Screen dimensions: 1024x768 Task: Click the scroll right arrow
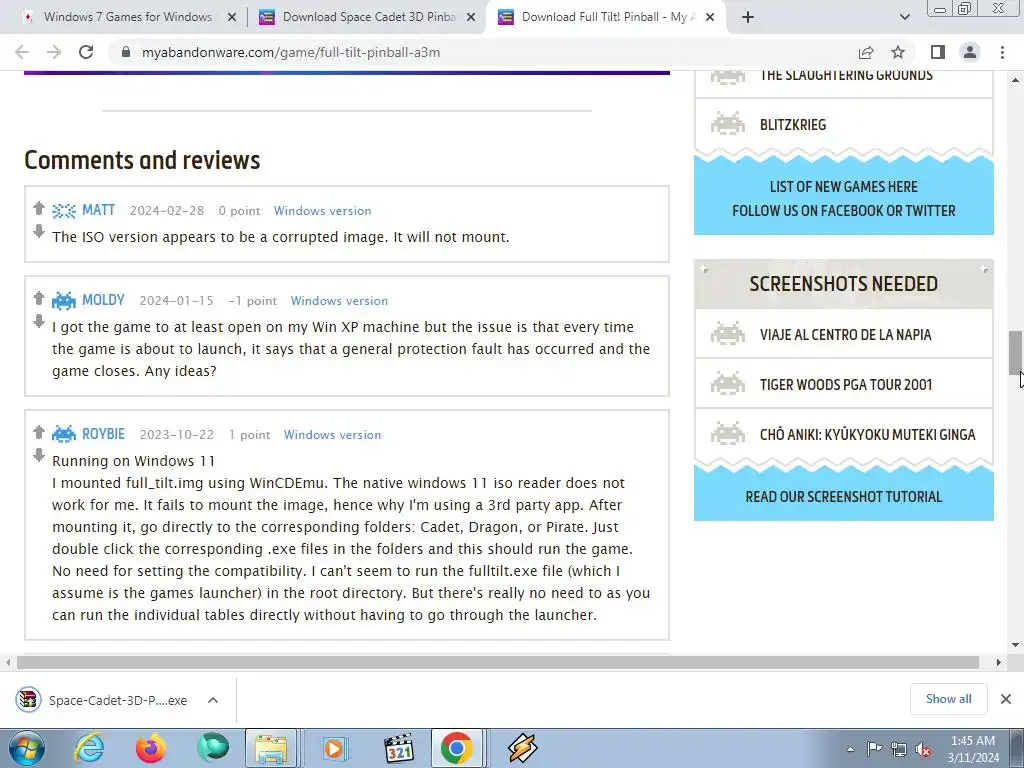(x=999, y=662)
